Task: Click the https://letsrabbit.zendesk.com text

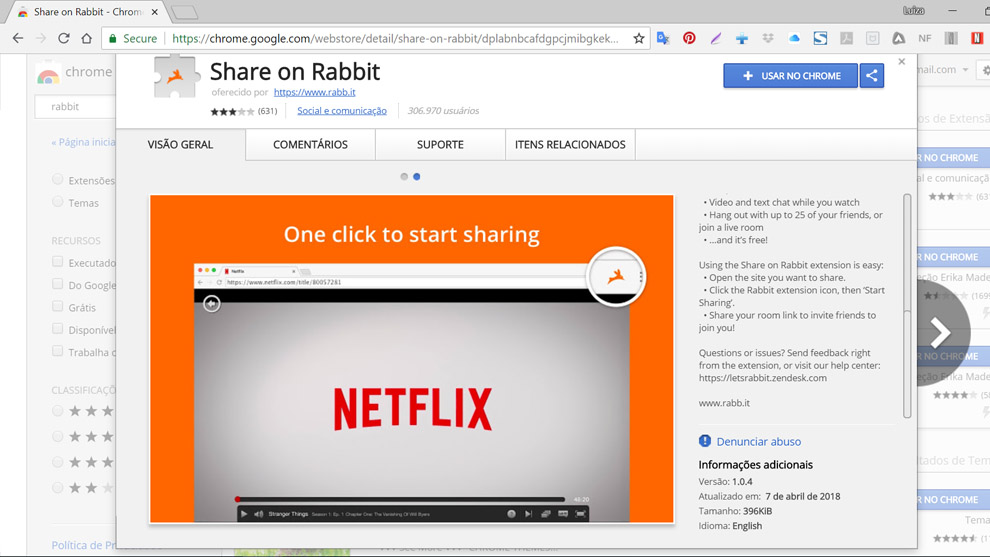Action: coord(763,378)
